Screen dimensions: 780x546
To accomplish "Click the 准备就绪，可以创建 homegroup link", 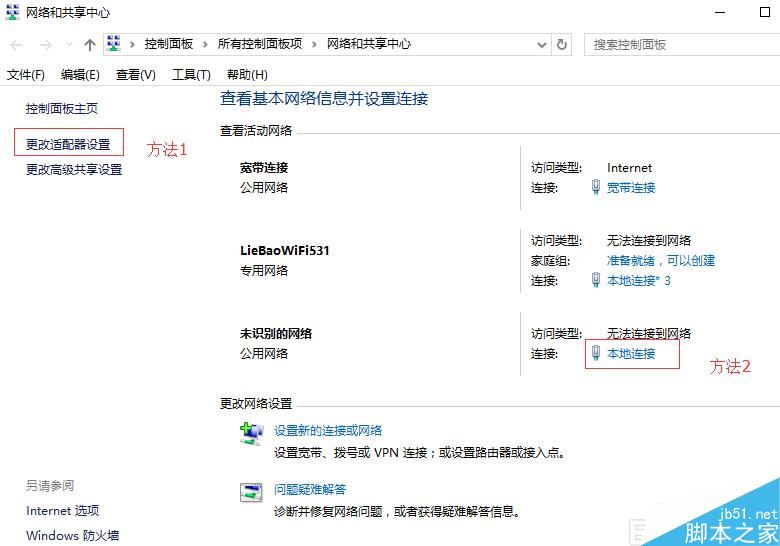I will click(661, 260).
